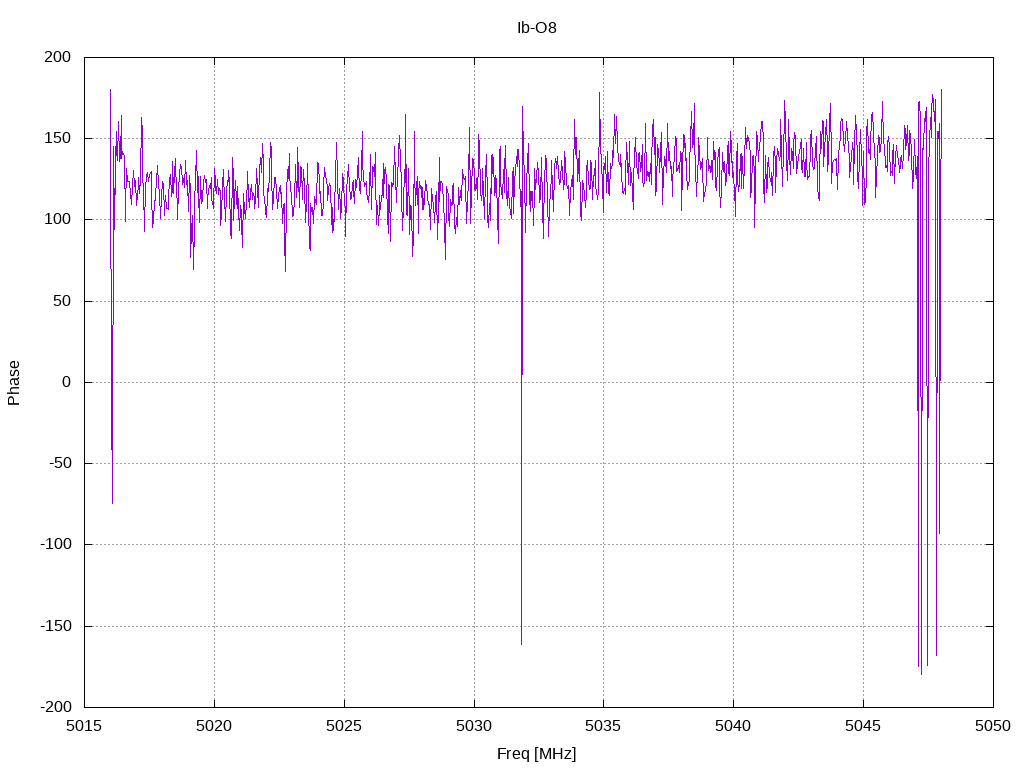The width and height of the screenshot is (1024, 768).
Task: Select the Phase y-axis label
Action: tap(14, 383)
